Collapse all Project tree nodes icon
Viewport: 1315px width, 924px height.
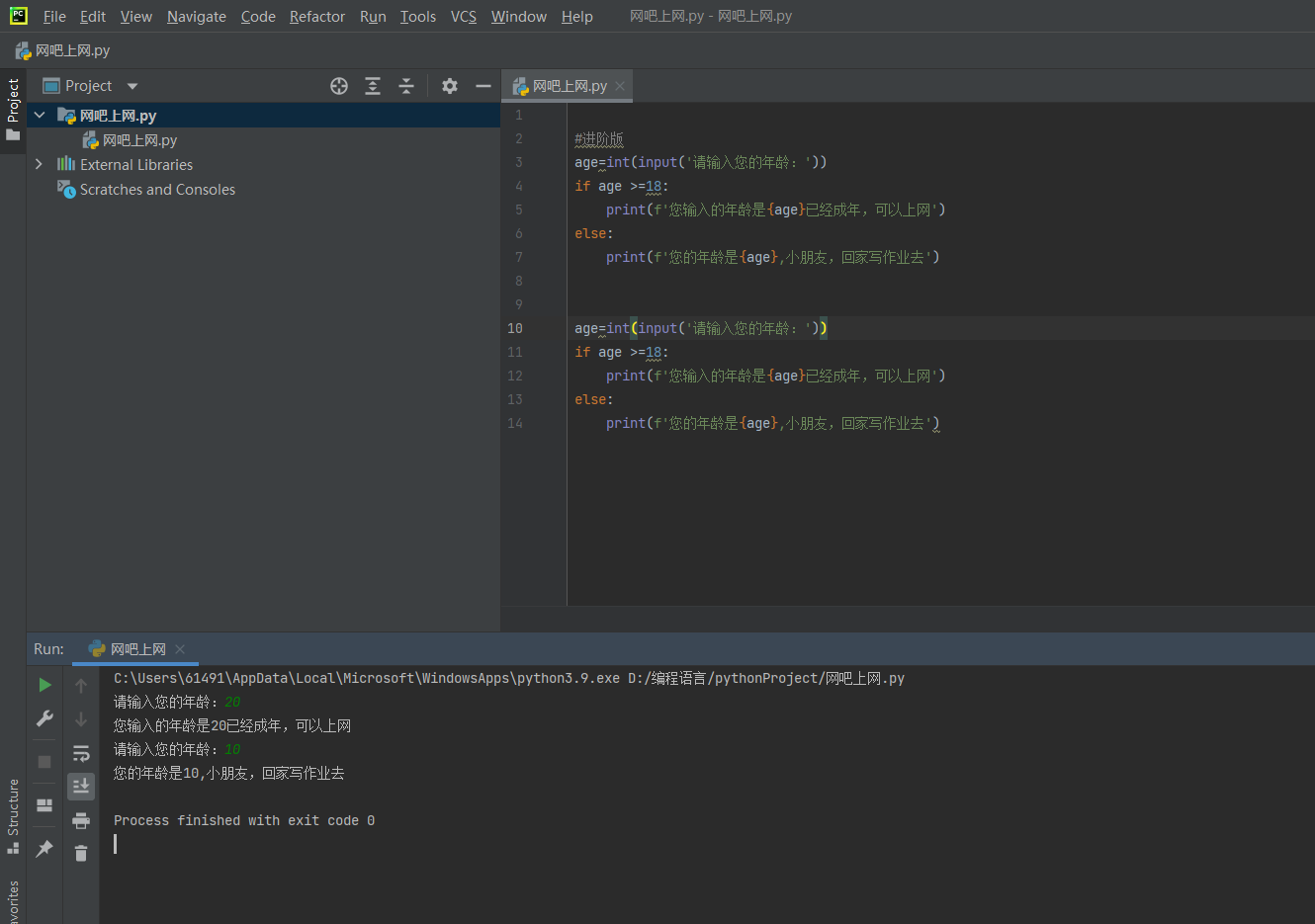tap(406, 86)
